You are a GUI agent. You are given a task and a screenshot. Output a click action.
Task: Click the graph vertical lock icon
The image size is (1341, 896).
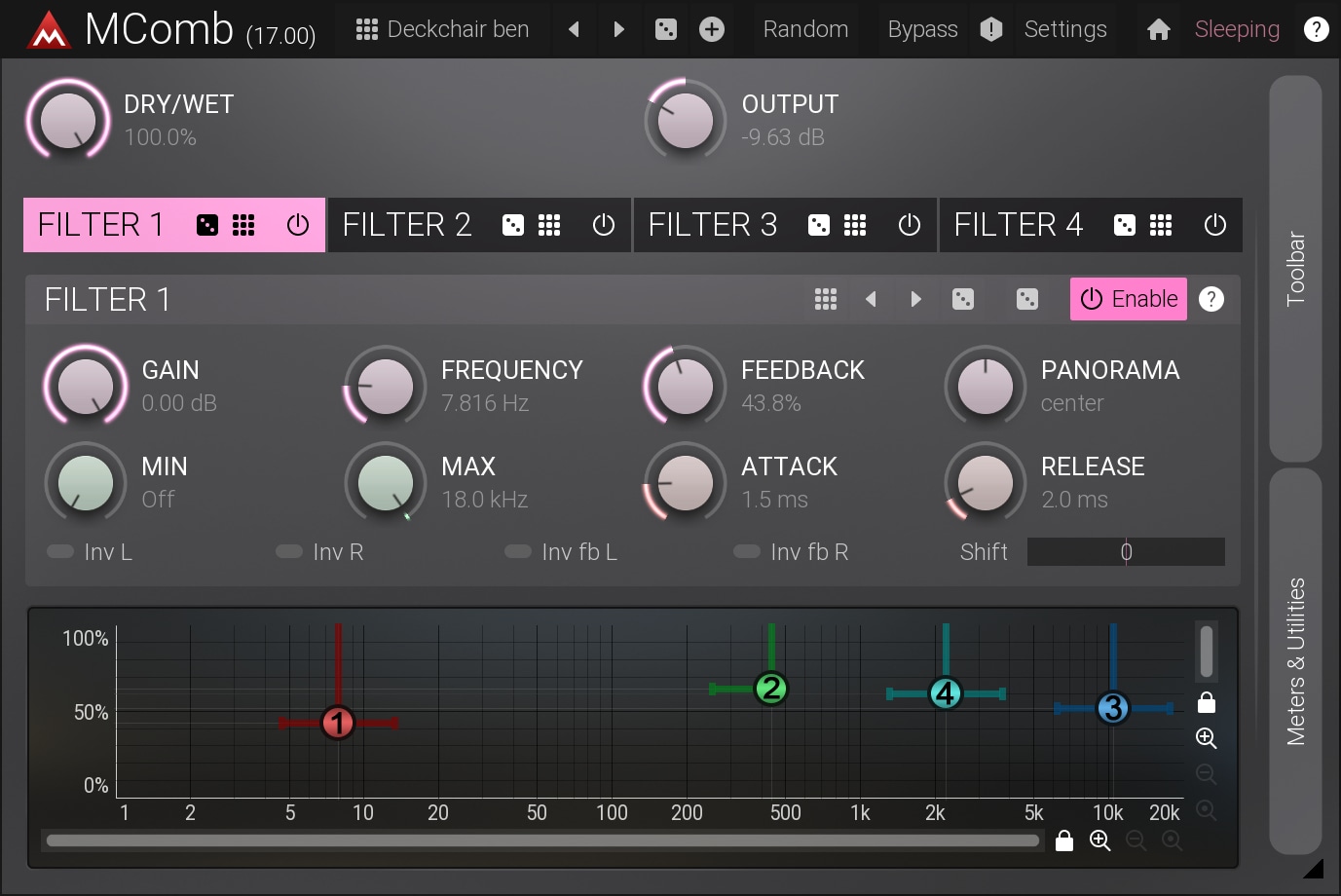coord(1207,702)
